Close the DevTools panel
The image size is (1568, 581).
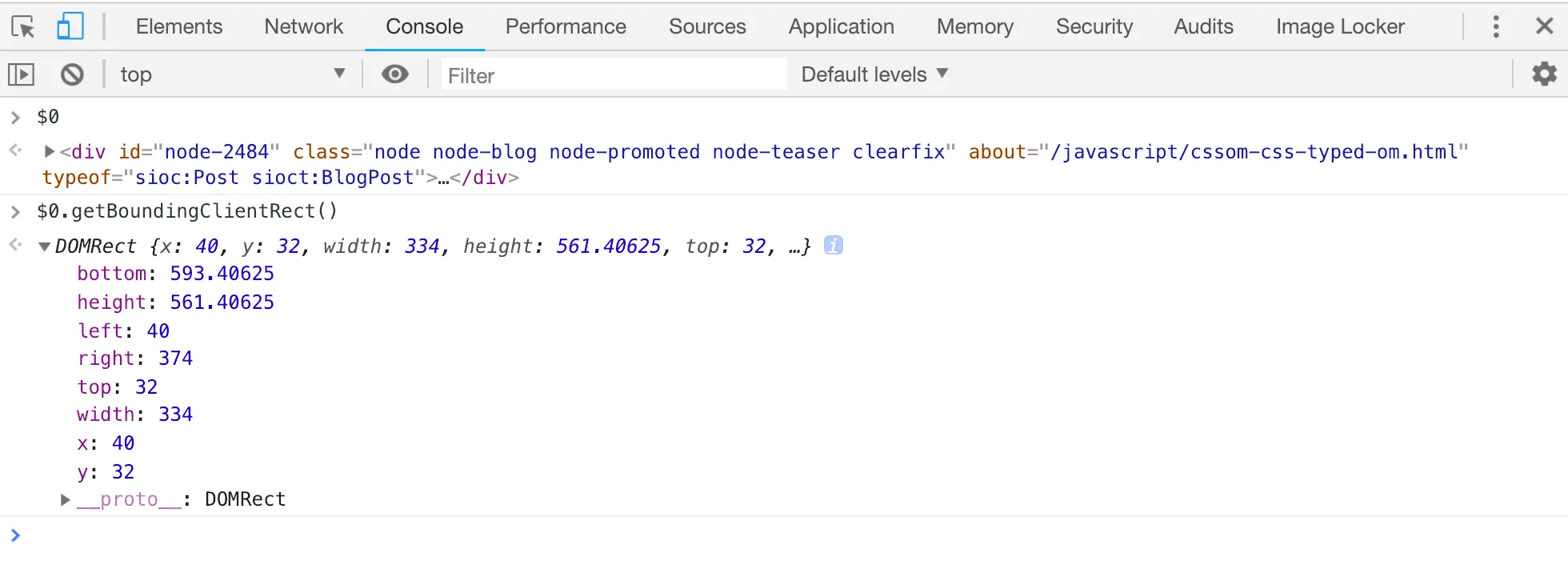[1544, 26]
